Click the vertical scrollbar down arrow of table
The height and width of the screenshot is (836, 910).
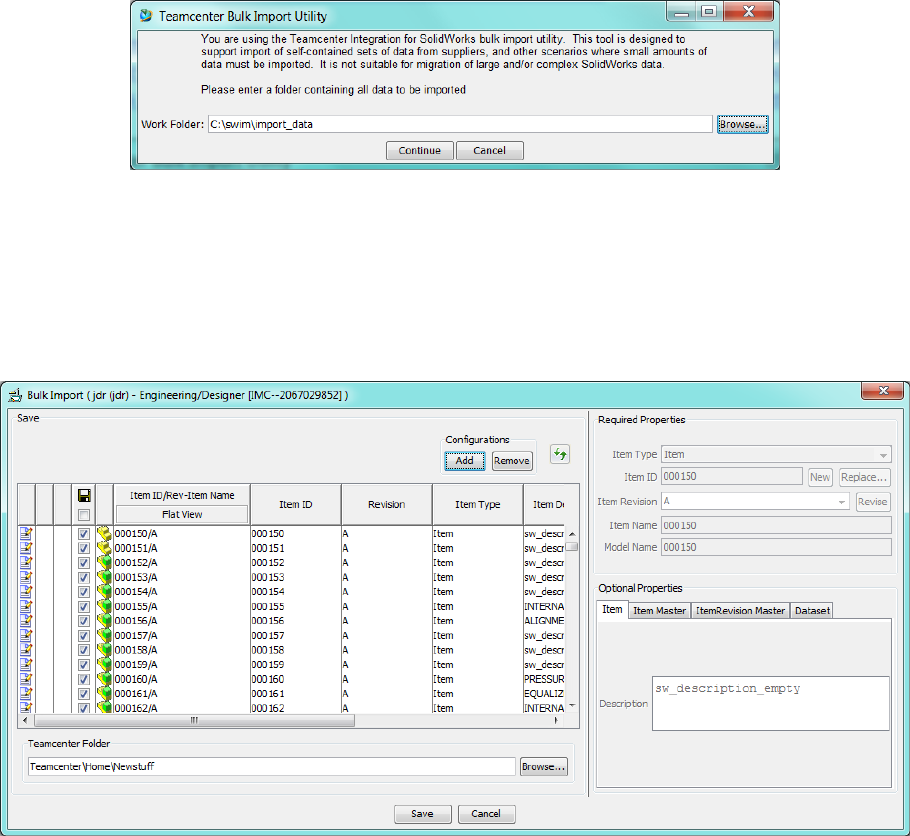(572, 706)
